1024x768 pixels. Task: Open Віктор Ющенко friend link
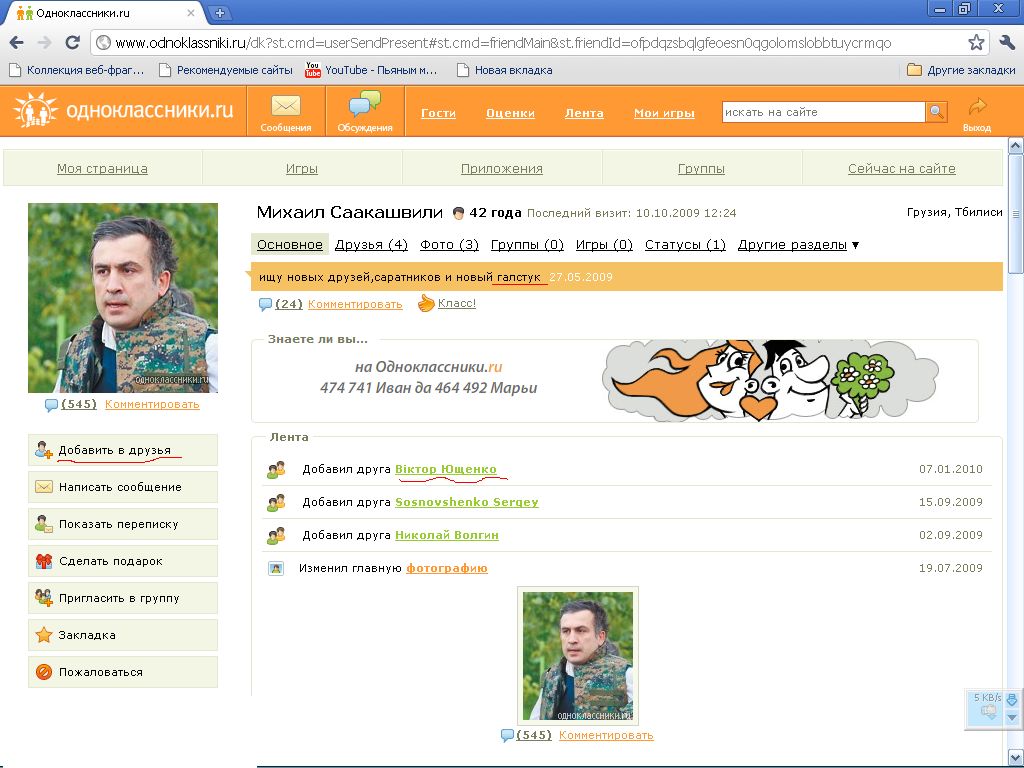pyautogui.click(x=445, y=469)
